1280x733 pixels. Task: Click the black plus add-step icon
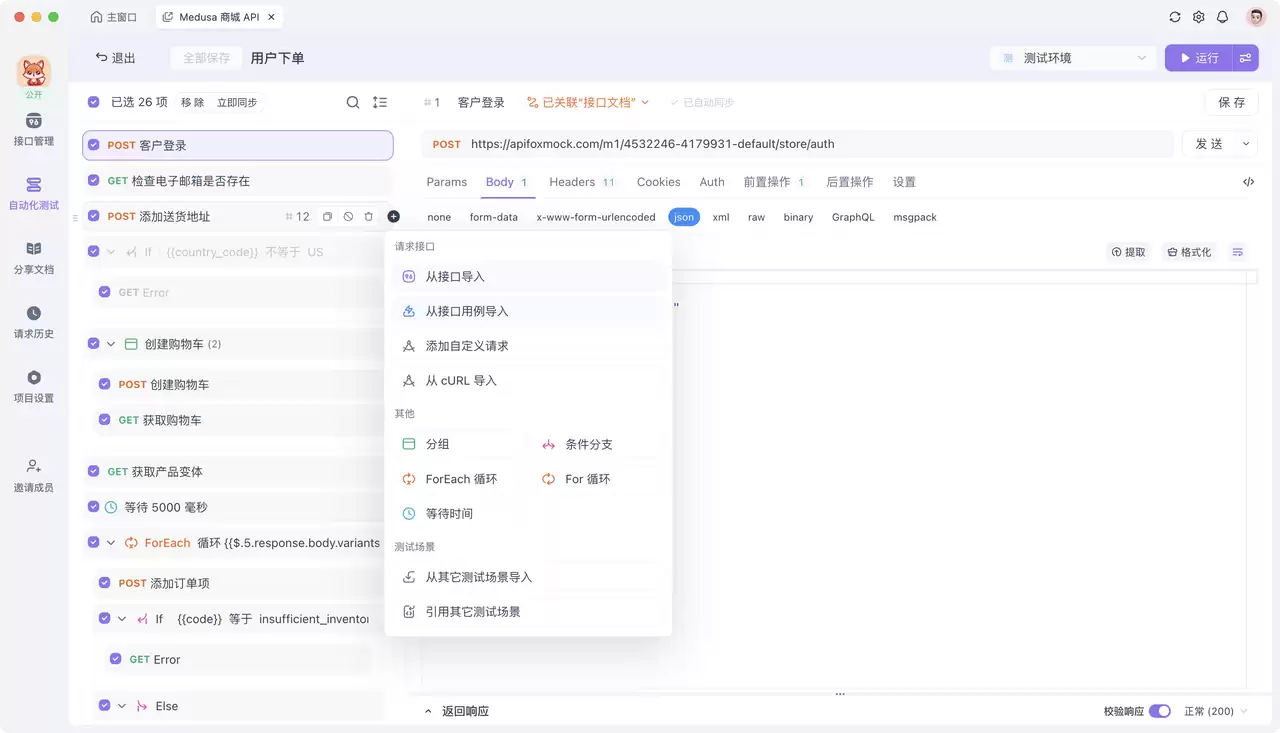point(393,217)
